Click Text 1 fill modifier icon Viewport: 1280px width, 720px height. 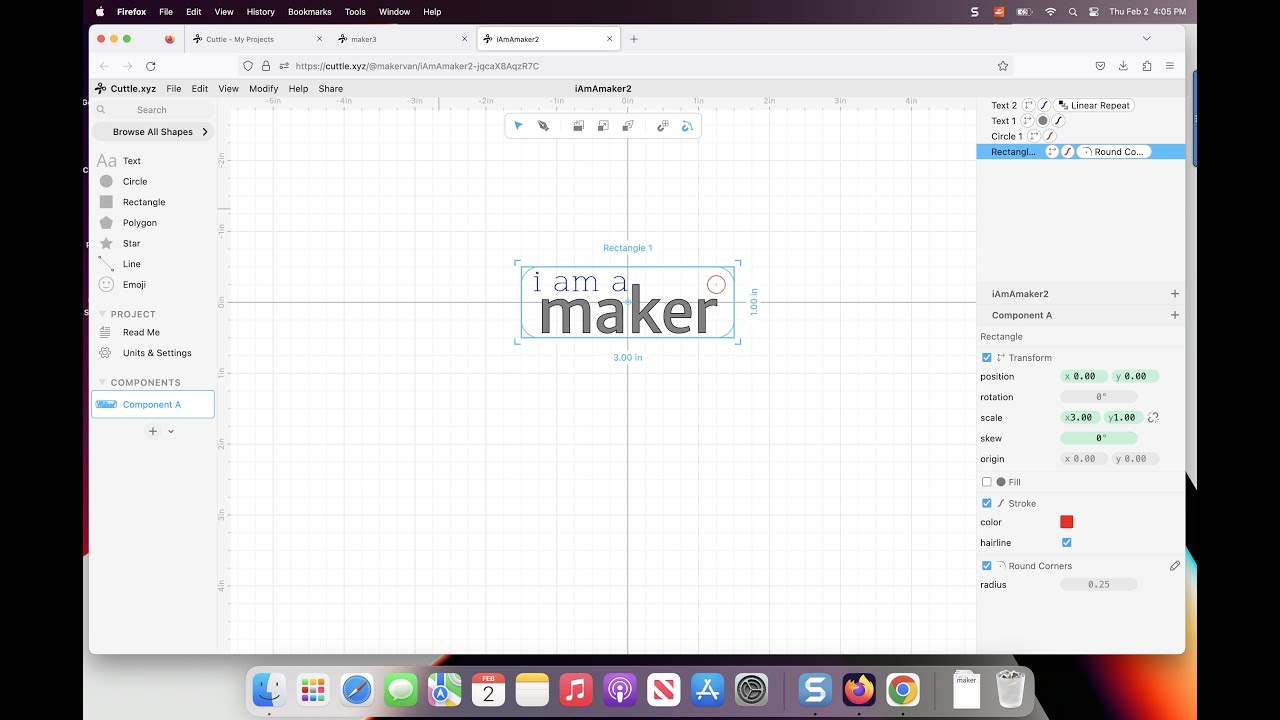click(1043, 121)
